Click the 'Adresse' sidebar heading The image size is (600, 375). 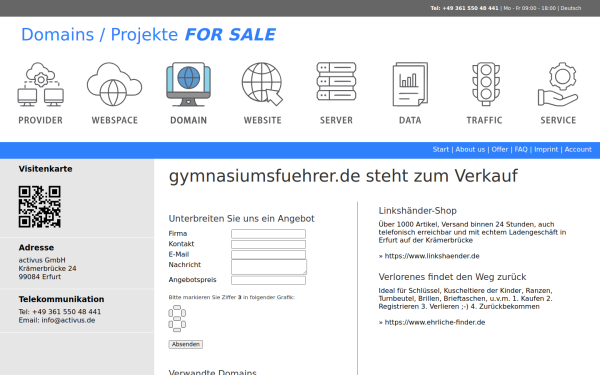tap(36, 248)
